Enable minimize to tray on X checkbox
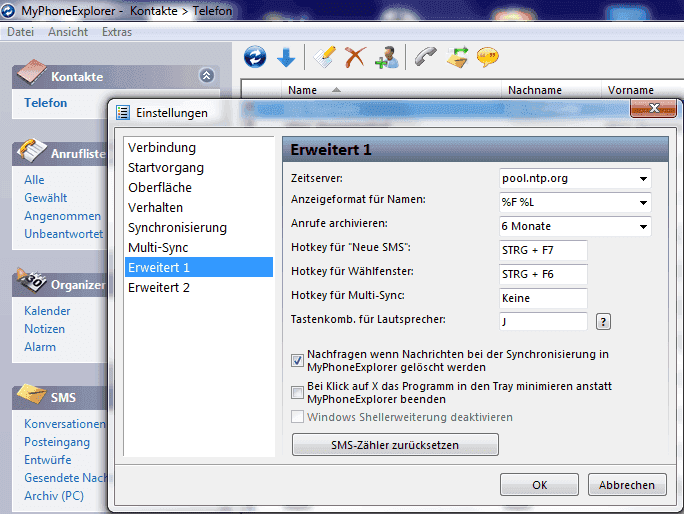The image size is (684, 514). point(298,393)
